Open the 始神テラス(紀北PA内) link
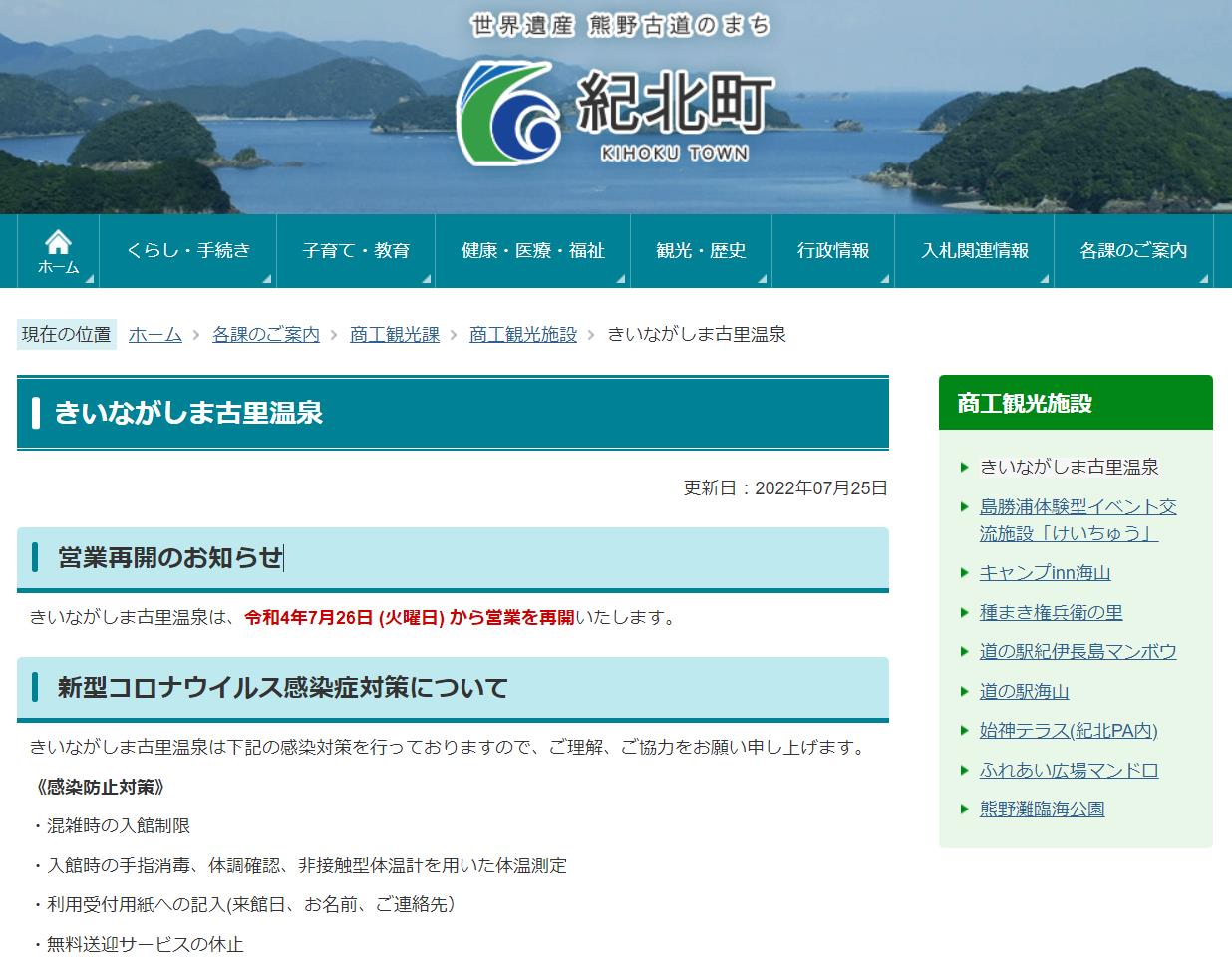Viewport: 1232px width, 972px height. (x=1069, y=731)
